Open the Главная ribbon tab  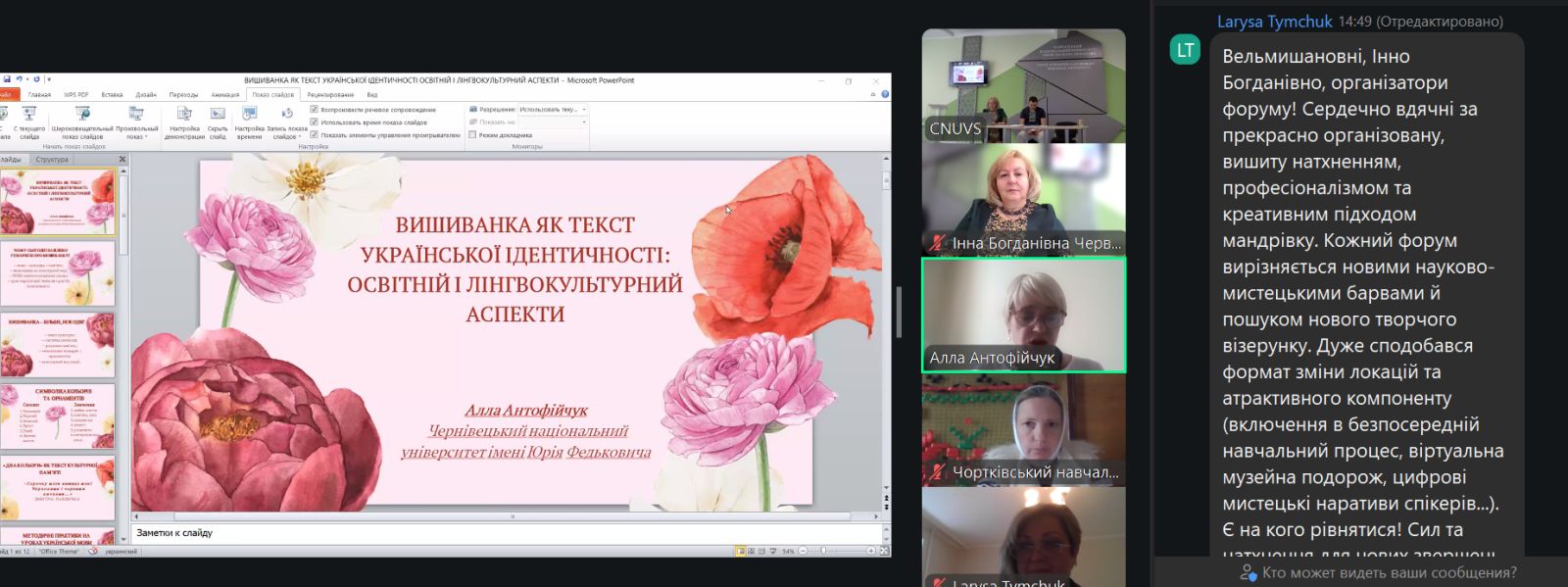click(x=39, y=94)
